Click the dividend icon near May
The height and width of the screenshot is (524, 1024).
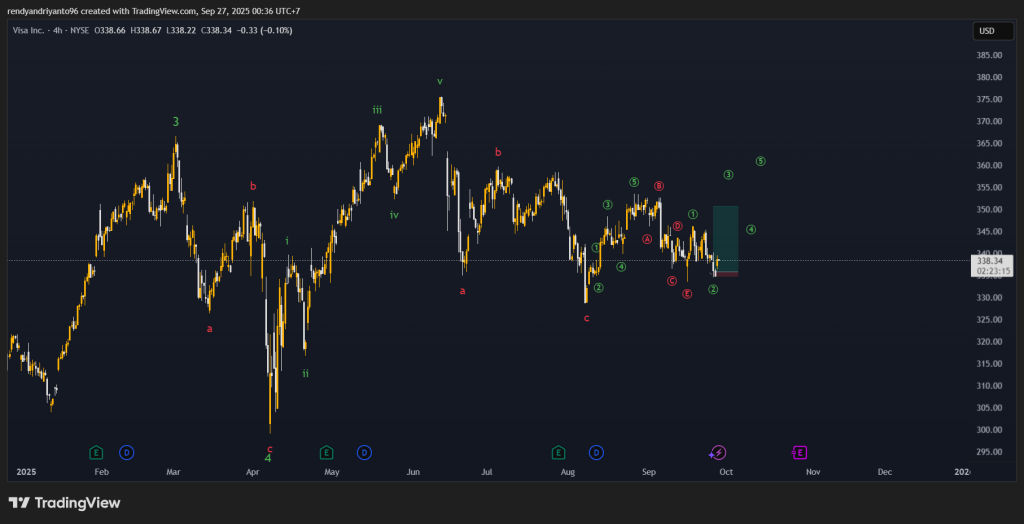365,453
